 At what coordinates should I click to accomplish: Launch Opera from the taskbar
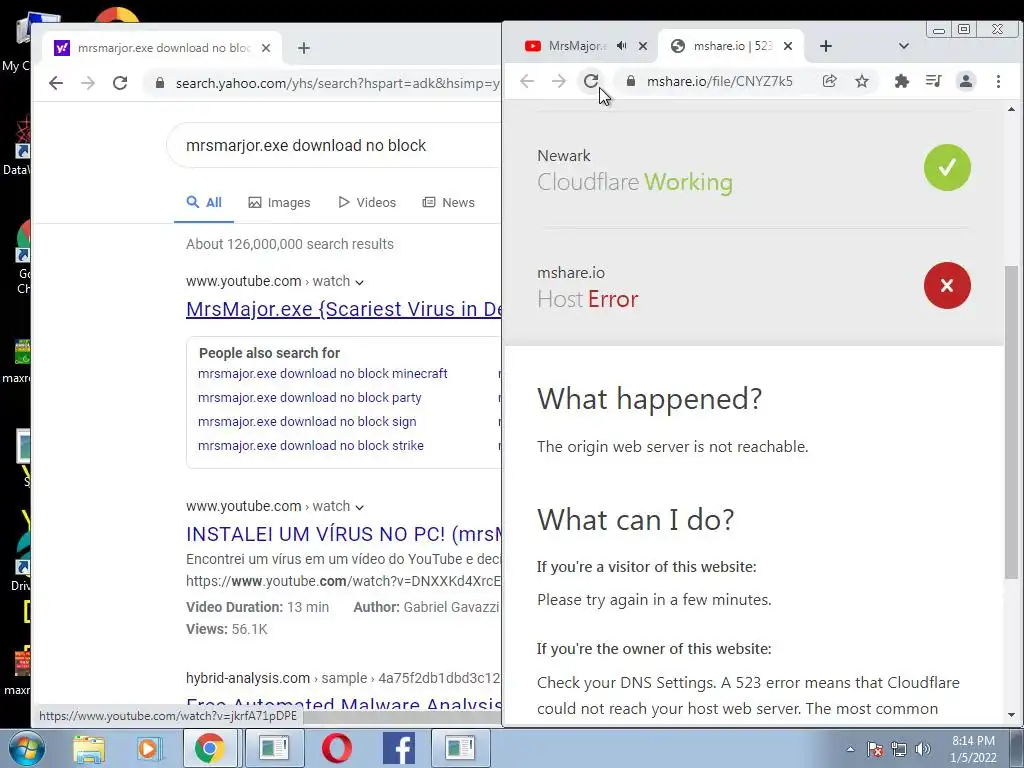[336, 748]
